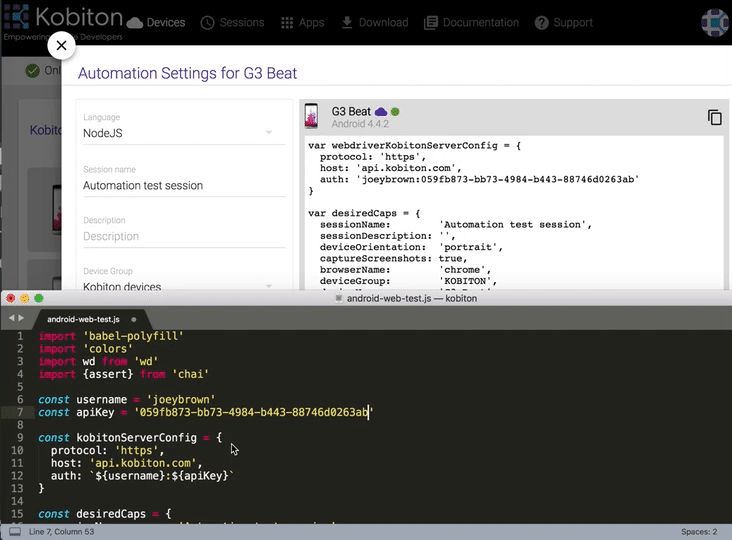Open the Language dropdown showing NodeJS
The width and height of the screenshot is (732, 540).
(184, 133)
